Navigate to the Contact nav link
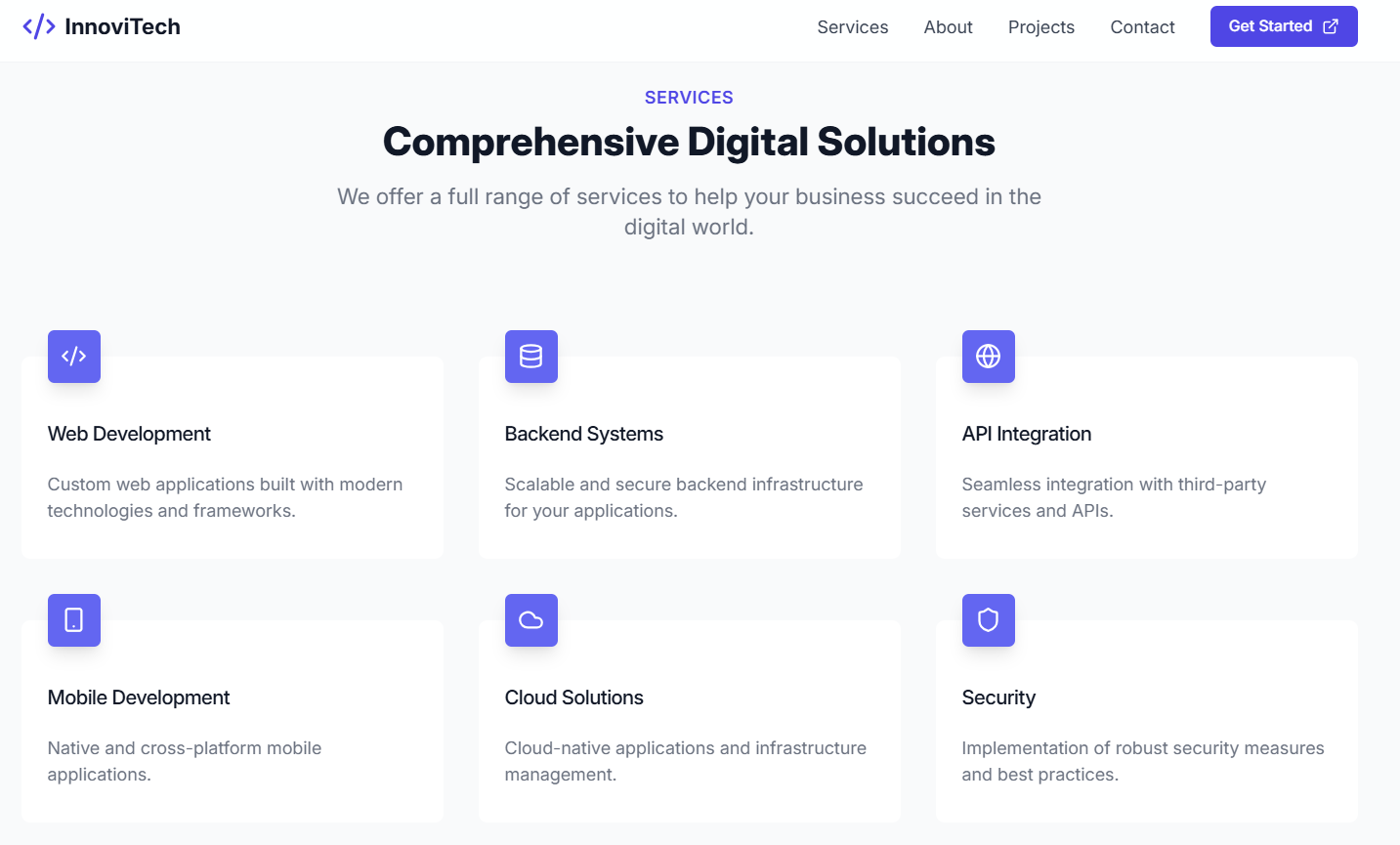The width and height of the screenshot is (1400, 845). 1143,27
